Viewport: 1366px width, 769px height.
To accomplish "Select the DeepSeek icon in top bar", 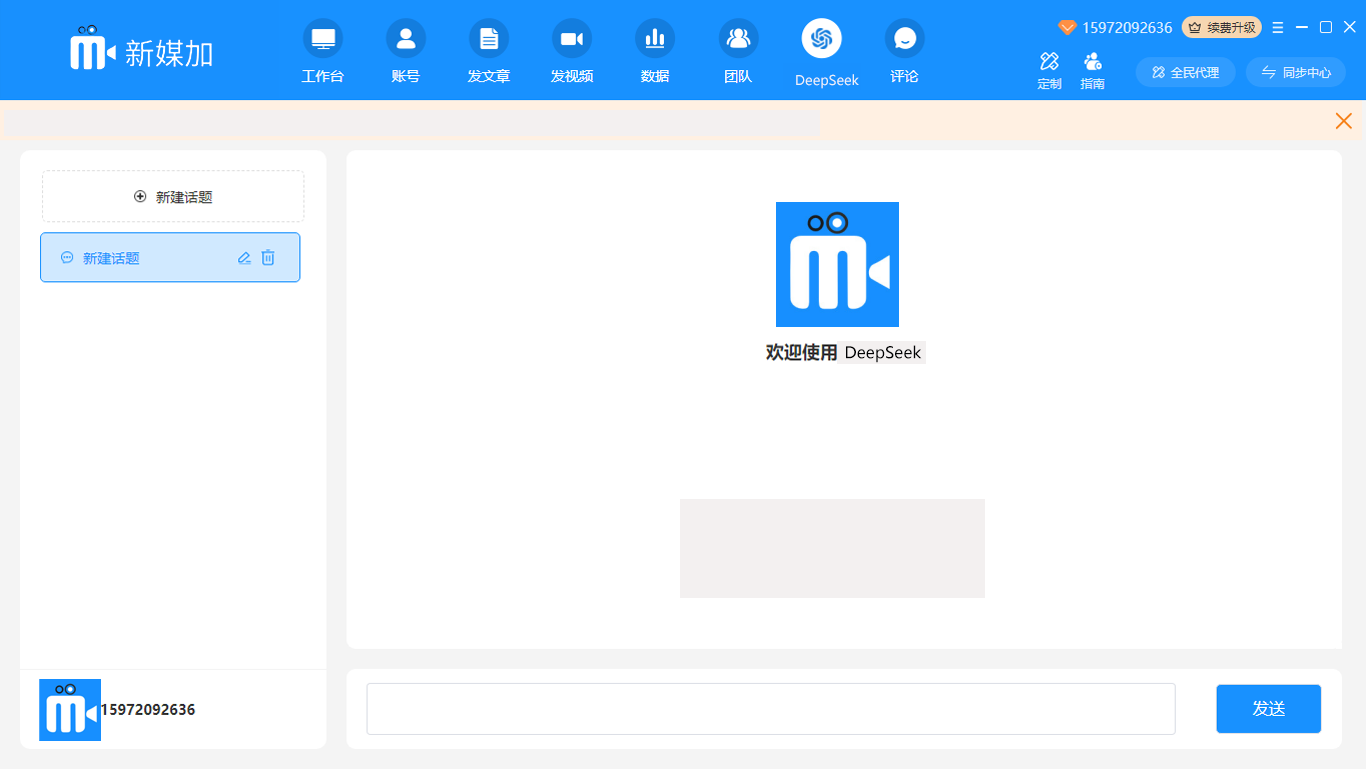I will (821, 40).
